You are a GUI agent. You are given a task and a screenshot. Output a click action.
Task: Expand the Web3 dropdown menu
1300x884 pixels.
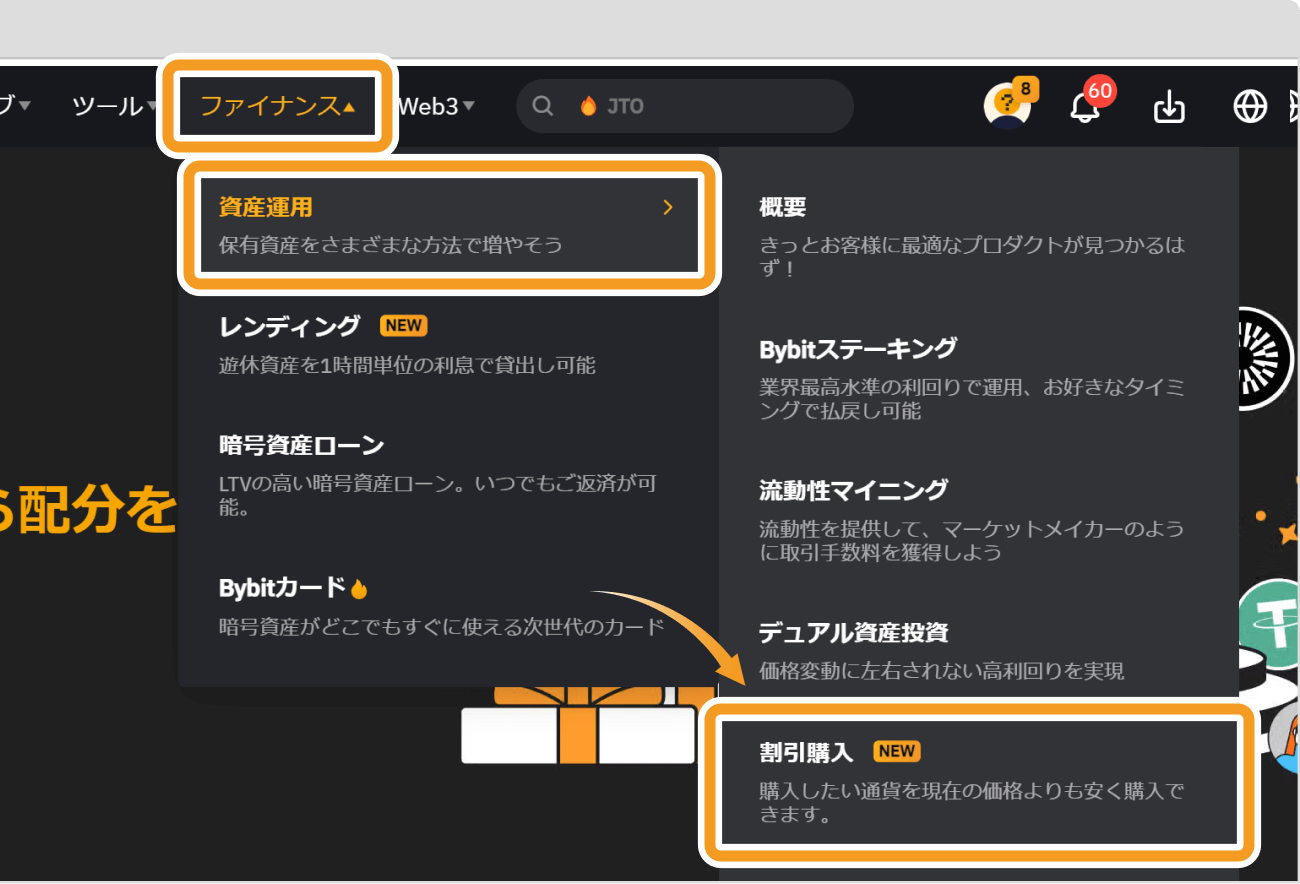[436, 106]
